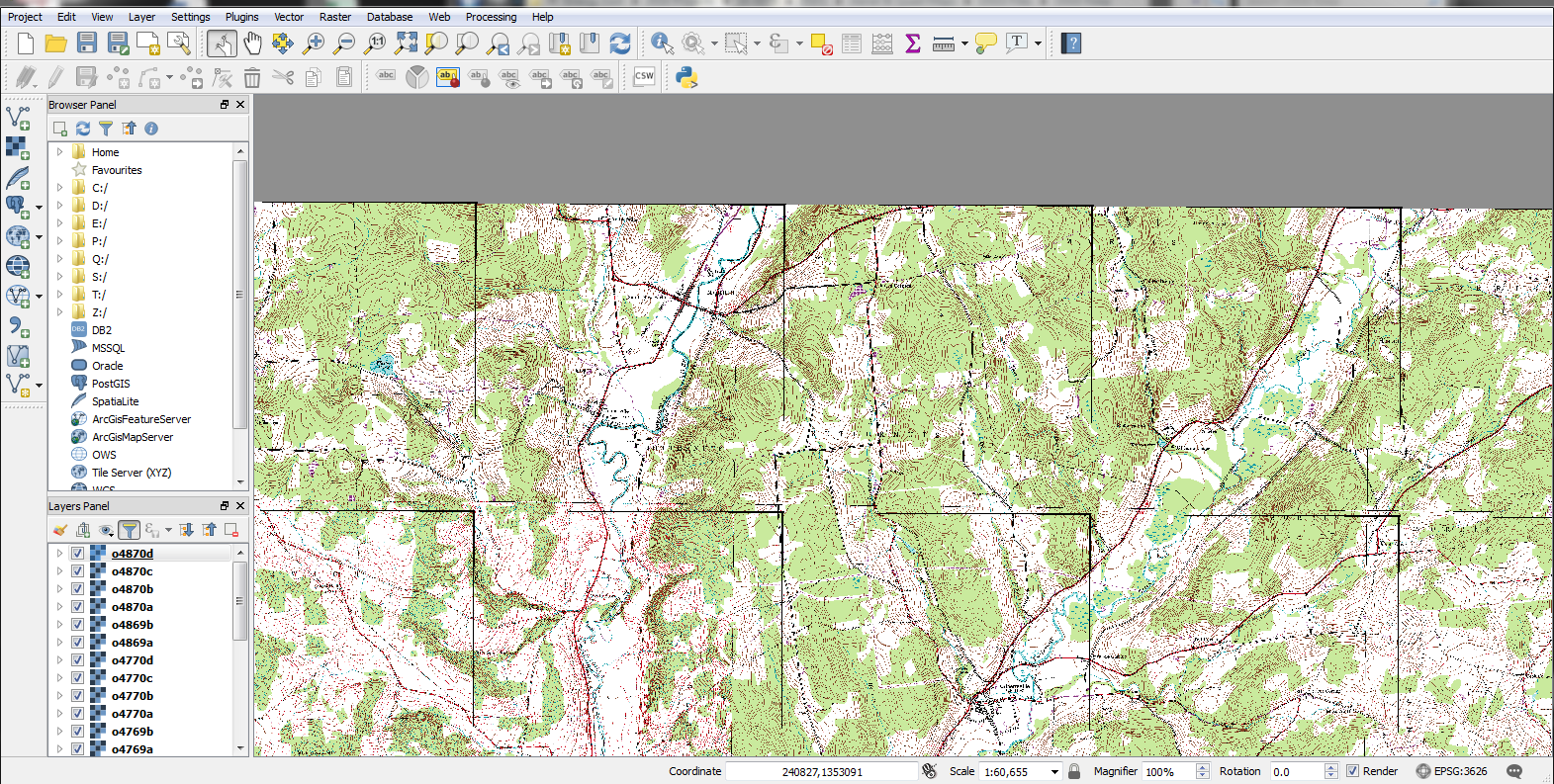Open a project via the folder icon
Screen dimensions: 1554x784
tap(56, 44)
